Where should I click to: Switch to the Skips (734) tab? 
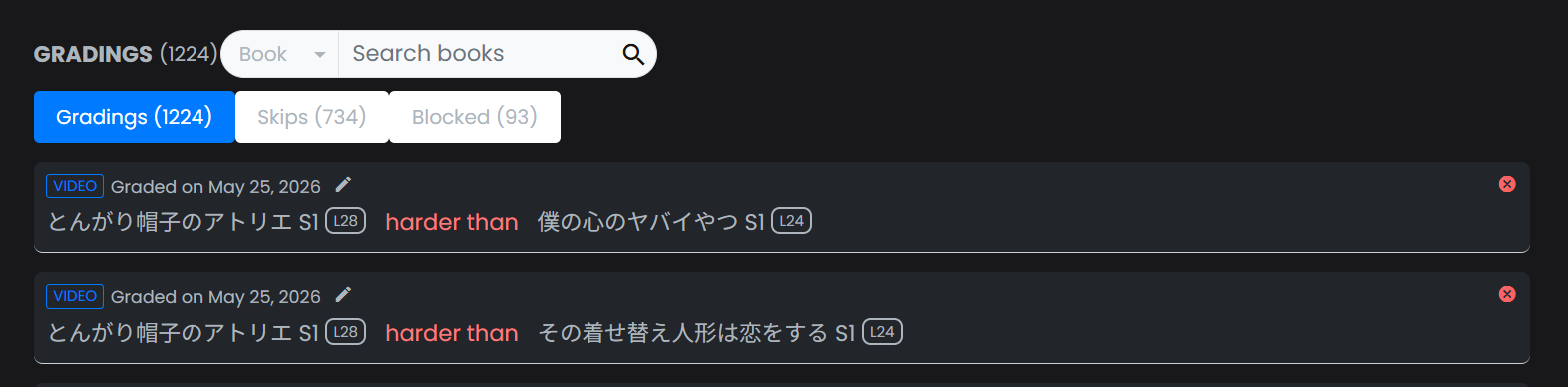pos(312,117)
